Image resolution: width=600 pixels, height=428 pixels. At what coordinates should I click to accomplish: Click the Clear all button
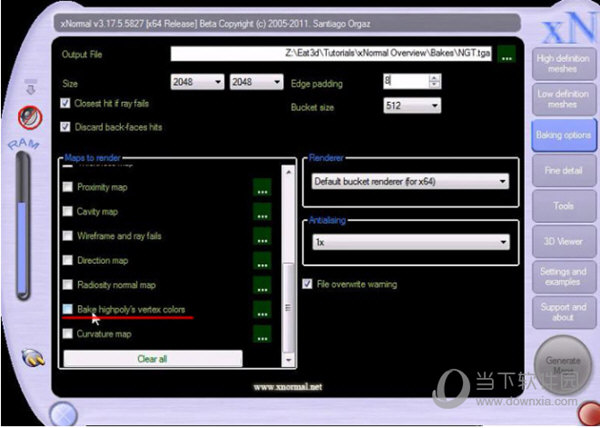pyautogui.click(x=153, y=359)
